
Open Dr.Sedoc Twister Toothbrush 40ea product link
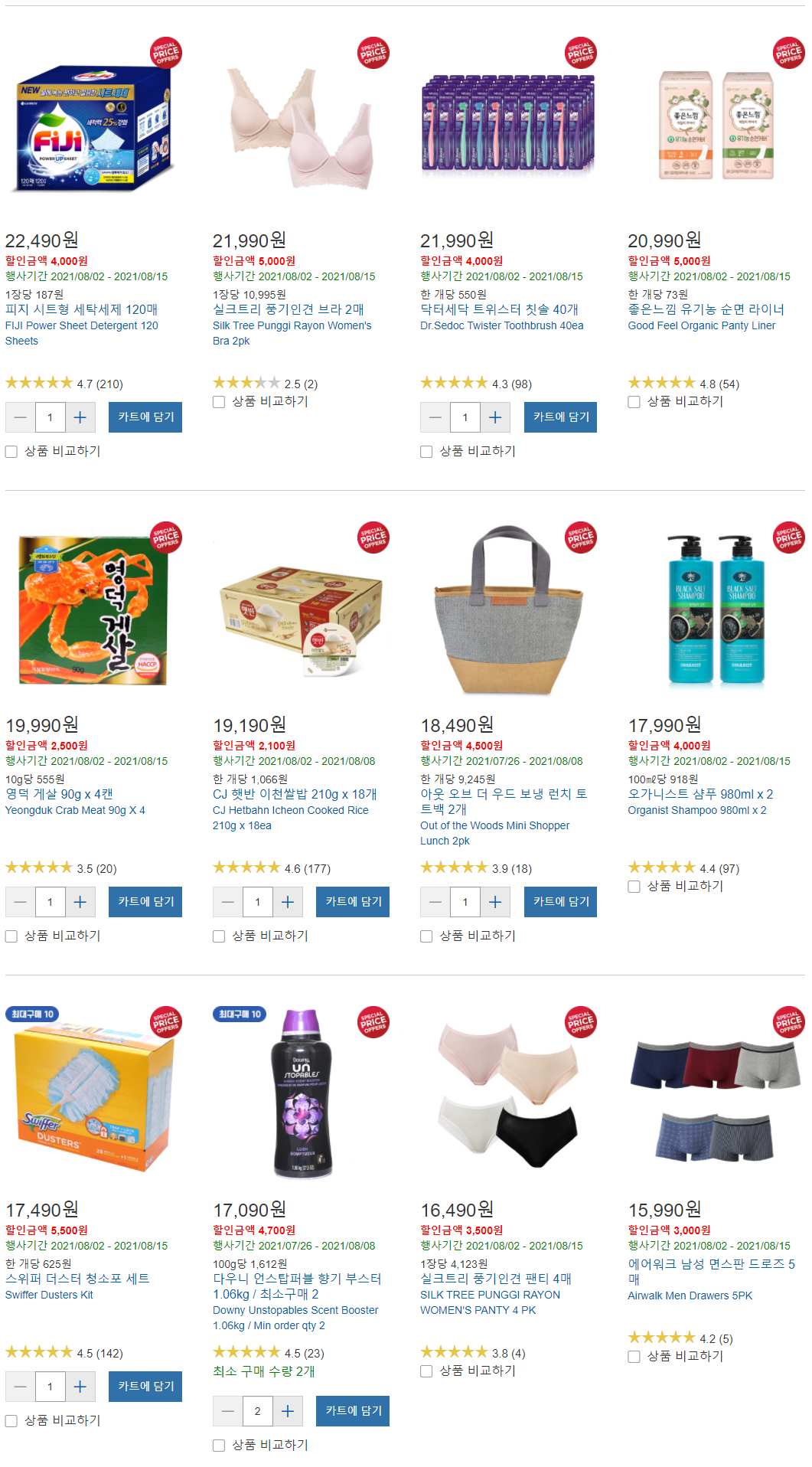(x=502, y=325)
